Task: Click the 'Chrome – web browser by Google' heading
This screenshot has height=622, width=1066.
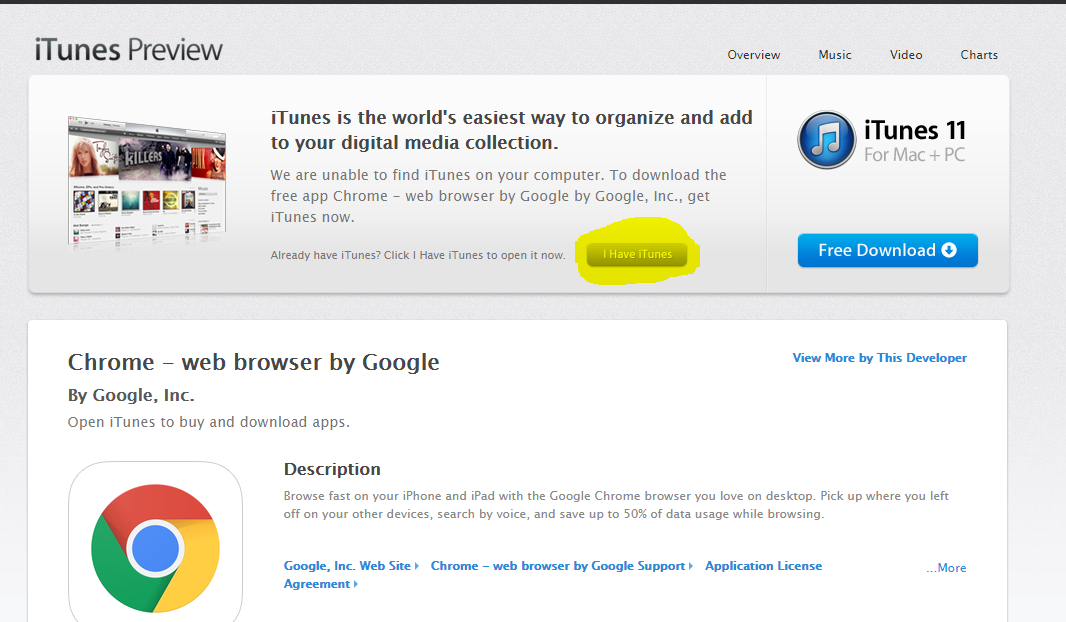Action: (x=254, y=362)
